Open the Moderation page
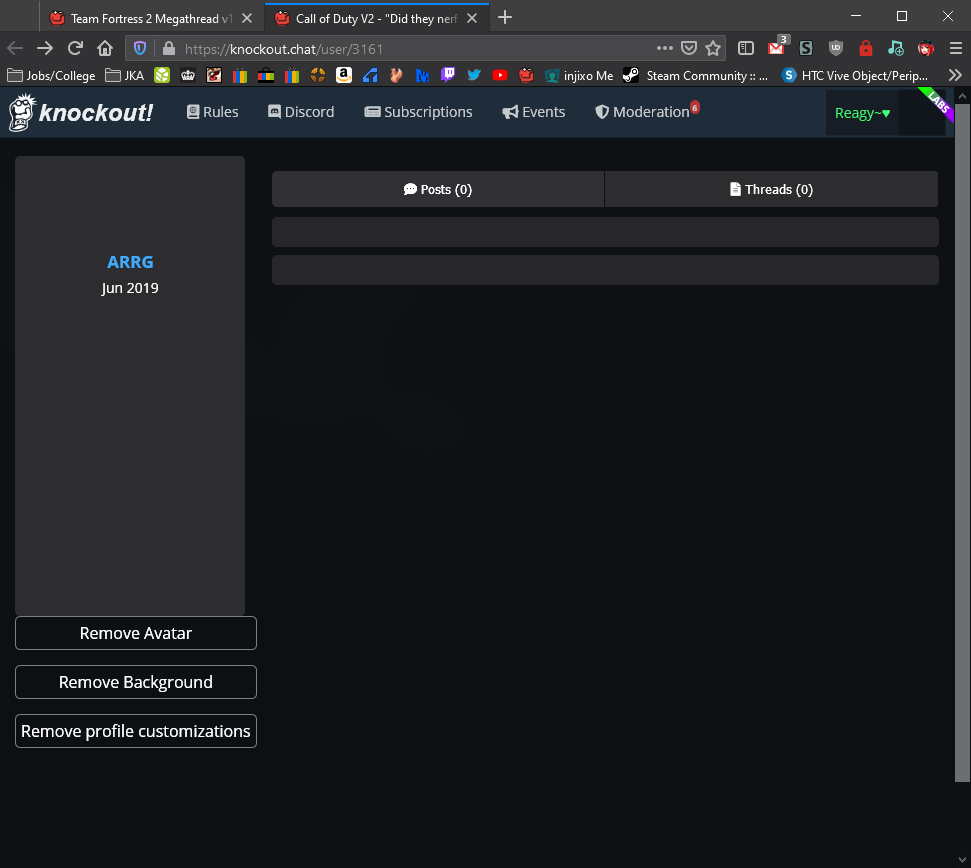971x868 pixels. [647, 111]
